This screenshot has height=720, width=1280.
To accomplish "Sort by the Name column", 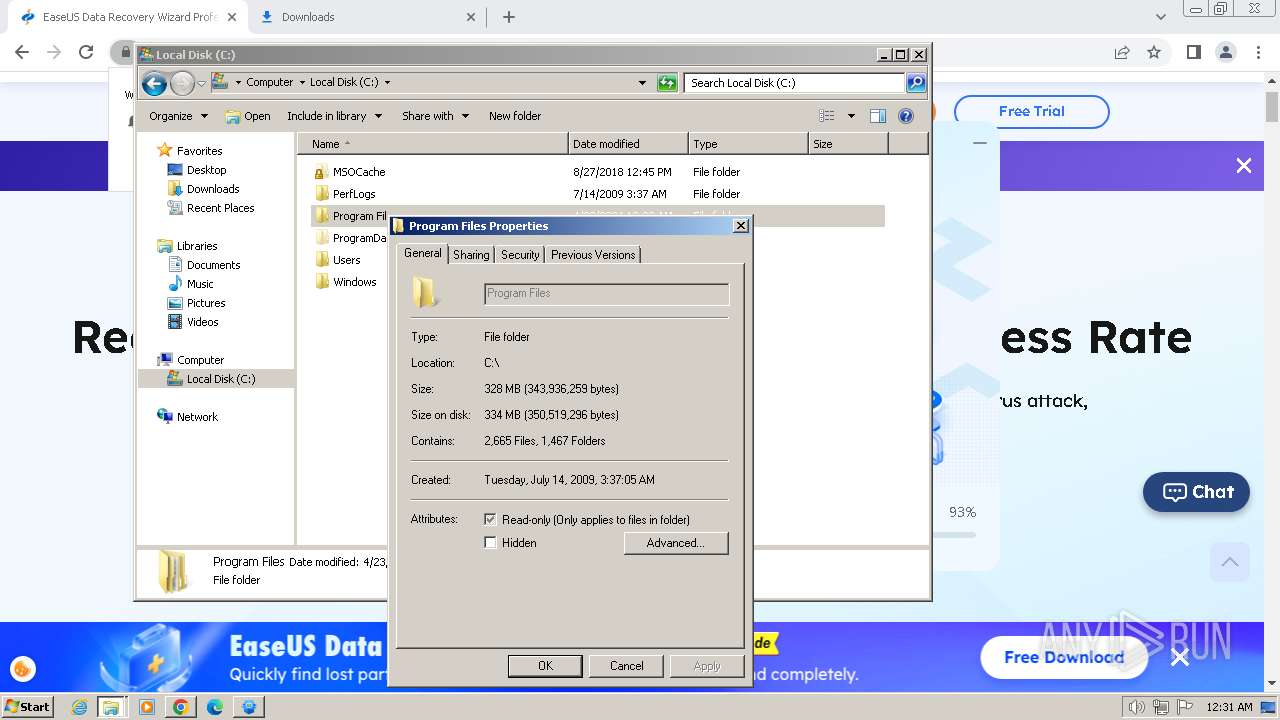I will pos(433,144).
